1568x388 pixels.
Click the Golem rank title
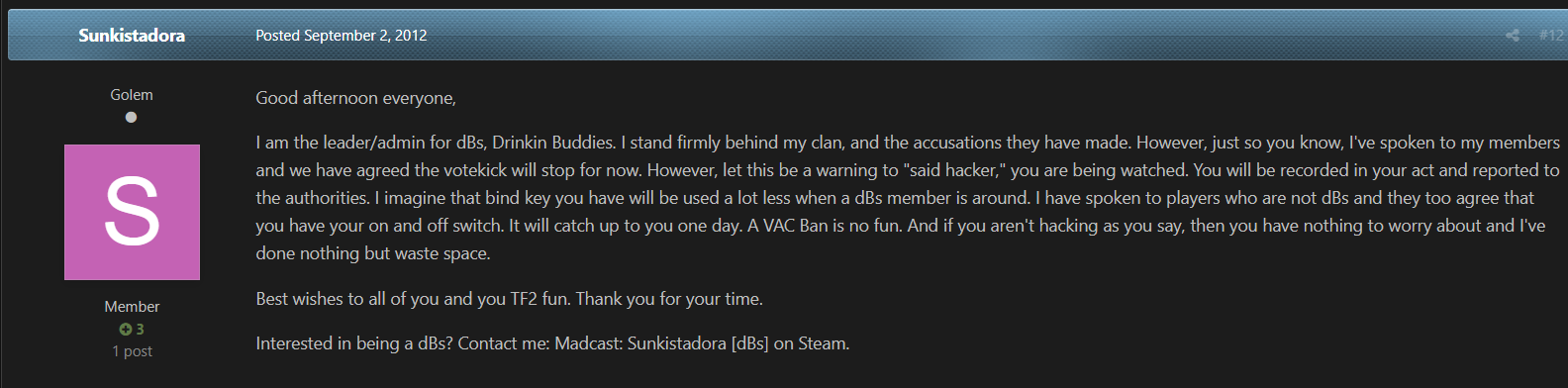pos(132,94)
